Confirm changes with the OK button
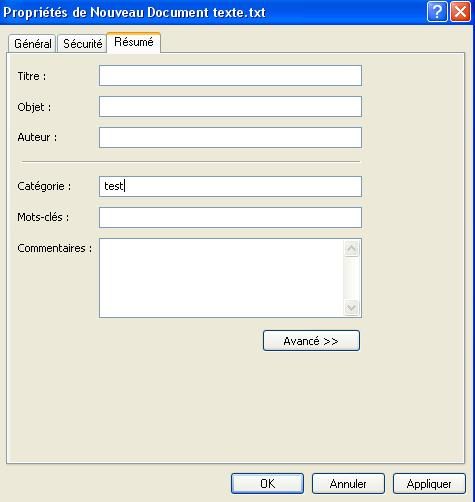Viewport: 475px width, 502px height. 267,484
